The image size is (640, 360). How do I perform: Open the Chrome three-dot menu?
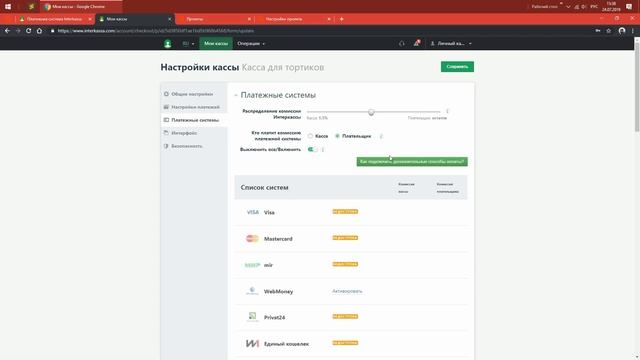(x=633, y=31)
